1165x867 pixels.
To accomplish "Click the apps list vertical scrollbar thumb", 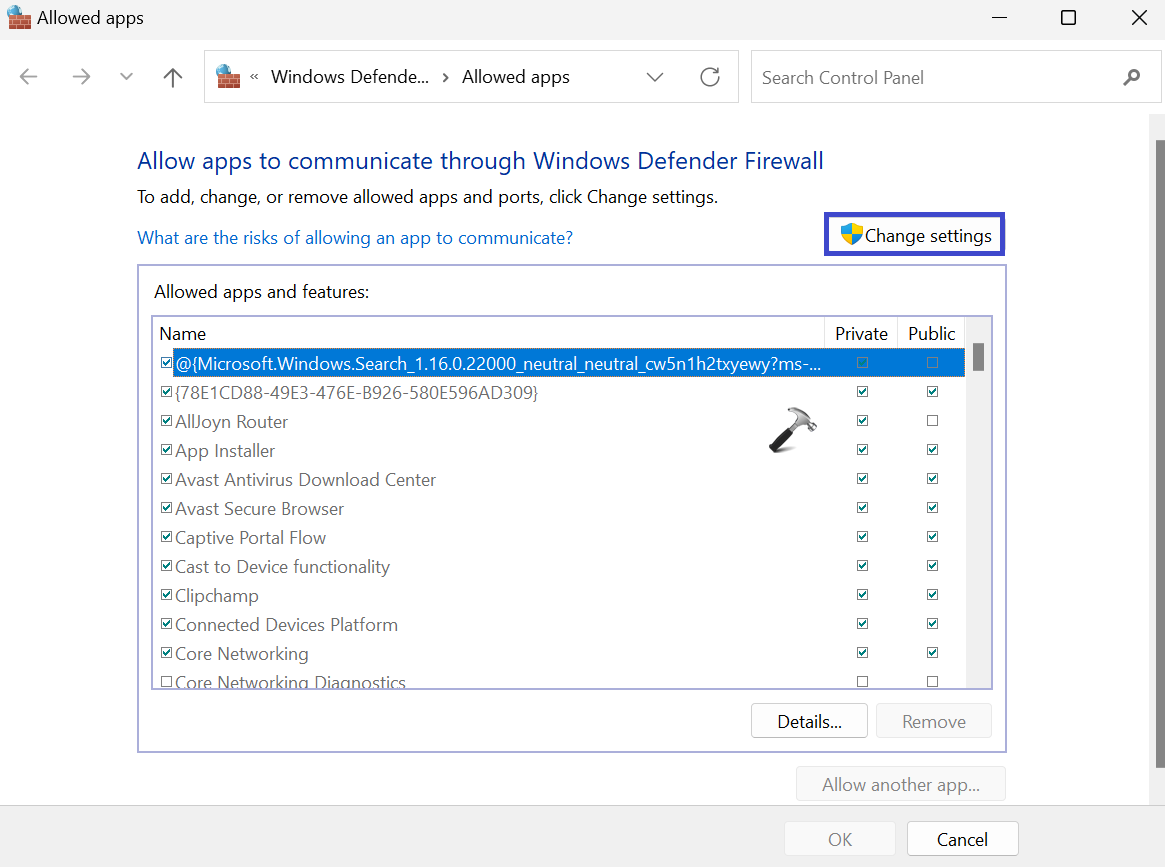I will [x=979, y=356].
